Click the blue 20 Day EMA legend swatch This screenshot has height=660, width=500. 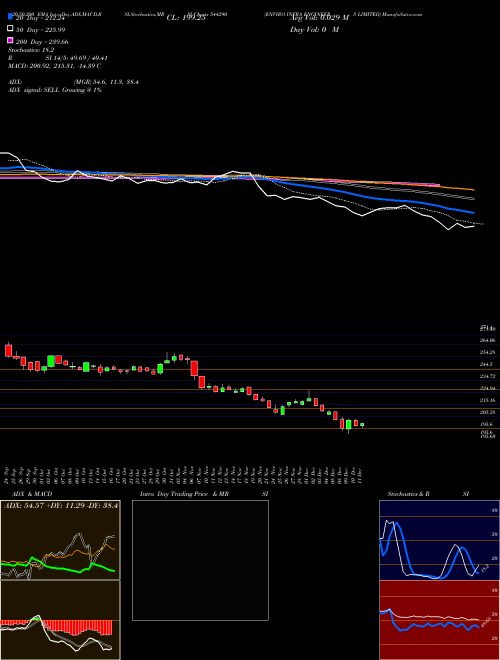(10, 17)
